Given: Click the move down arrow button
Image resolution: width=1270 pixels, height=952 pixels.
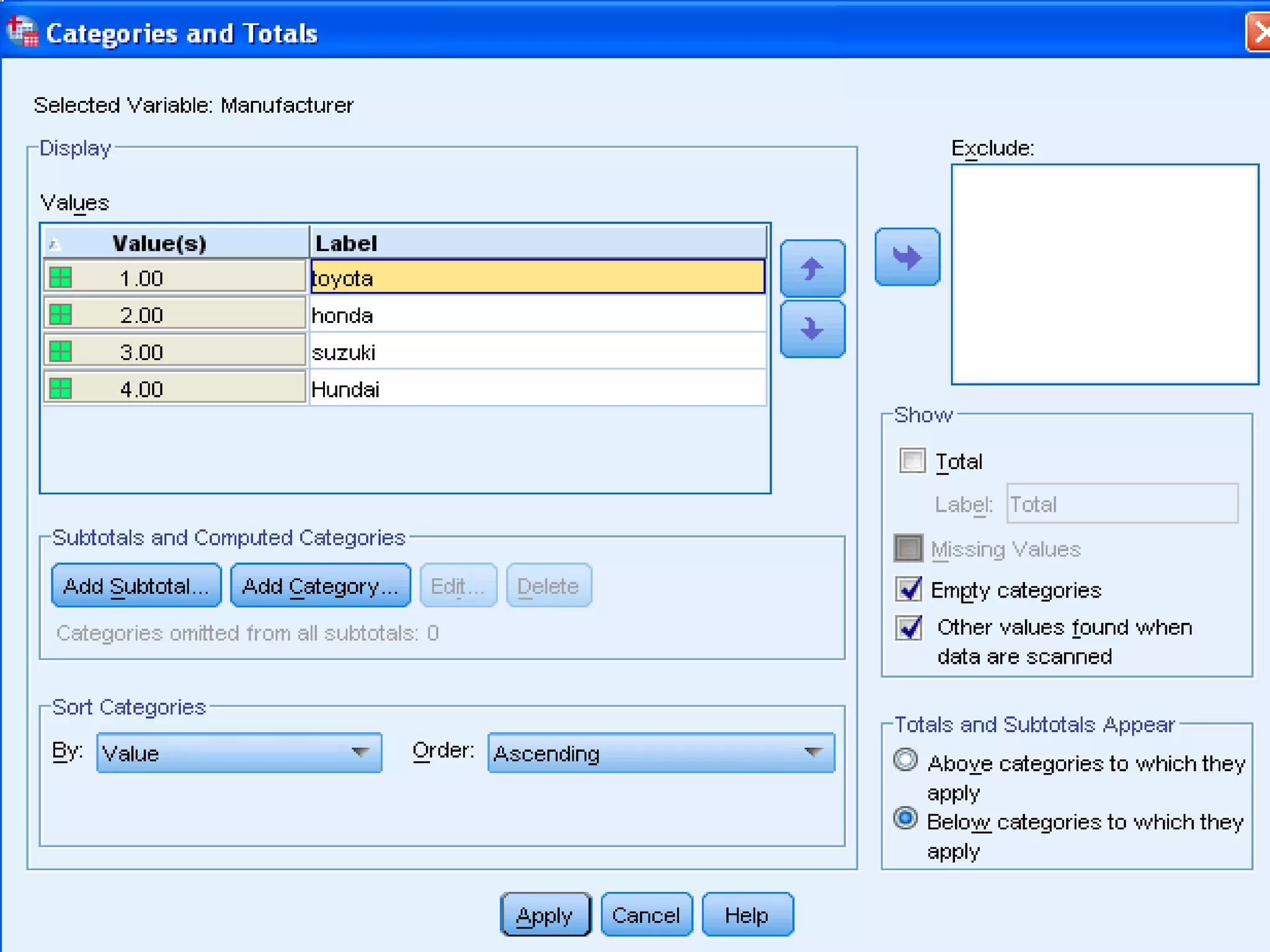Looking at the screenshot, I should [812, 329].
